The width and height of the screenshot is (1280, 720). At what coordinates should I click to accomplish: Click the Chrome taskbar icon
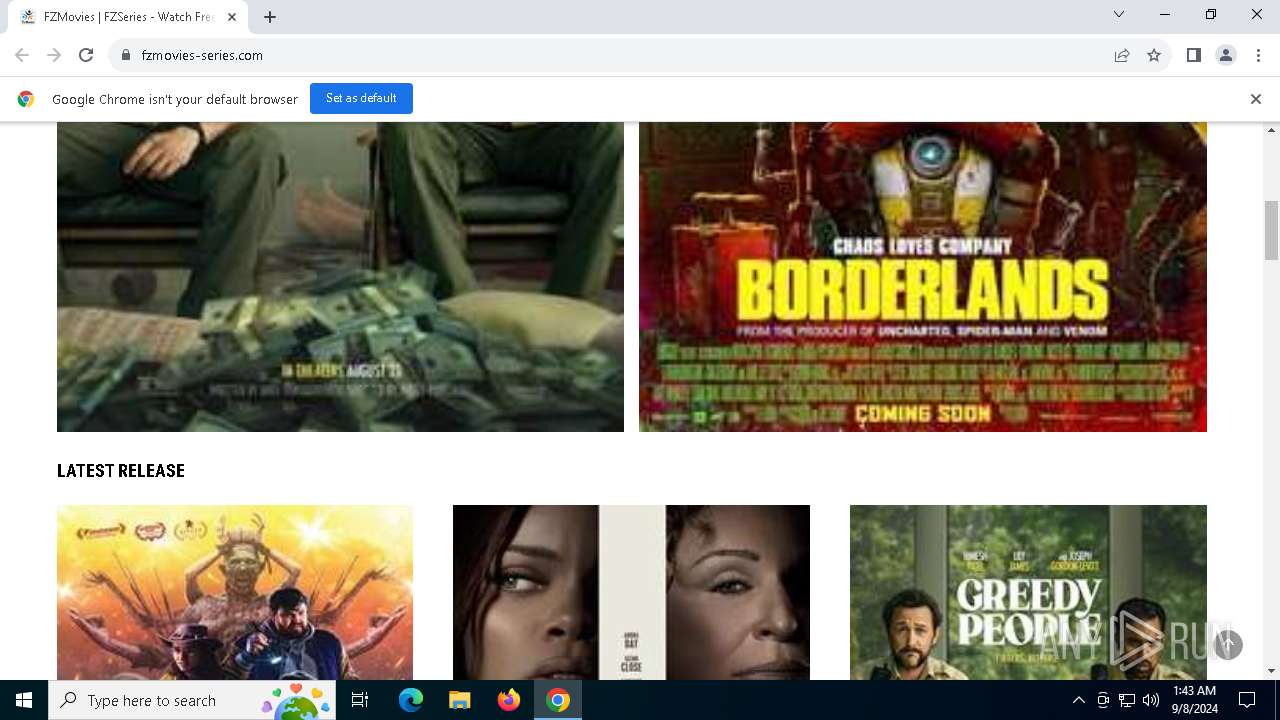click(x=558, y=700)
